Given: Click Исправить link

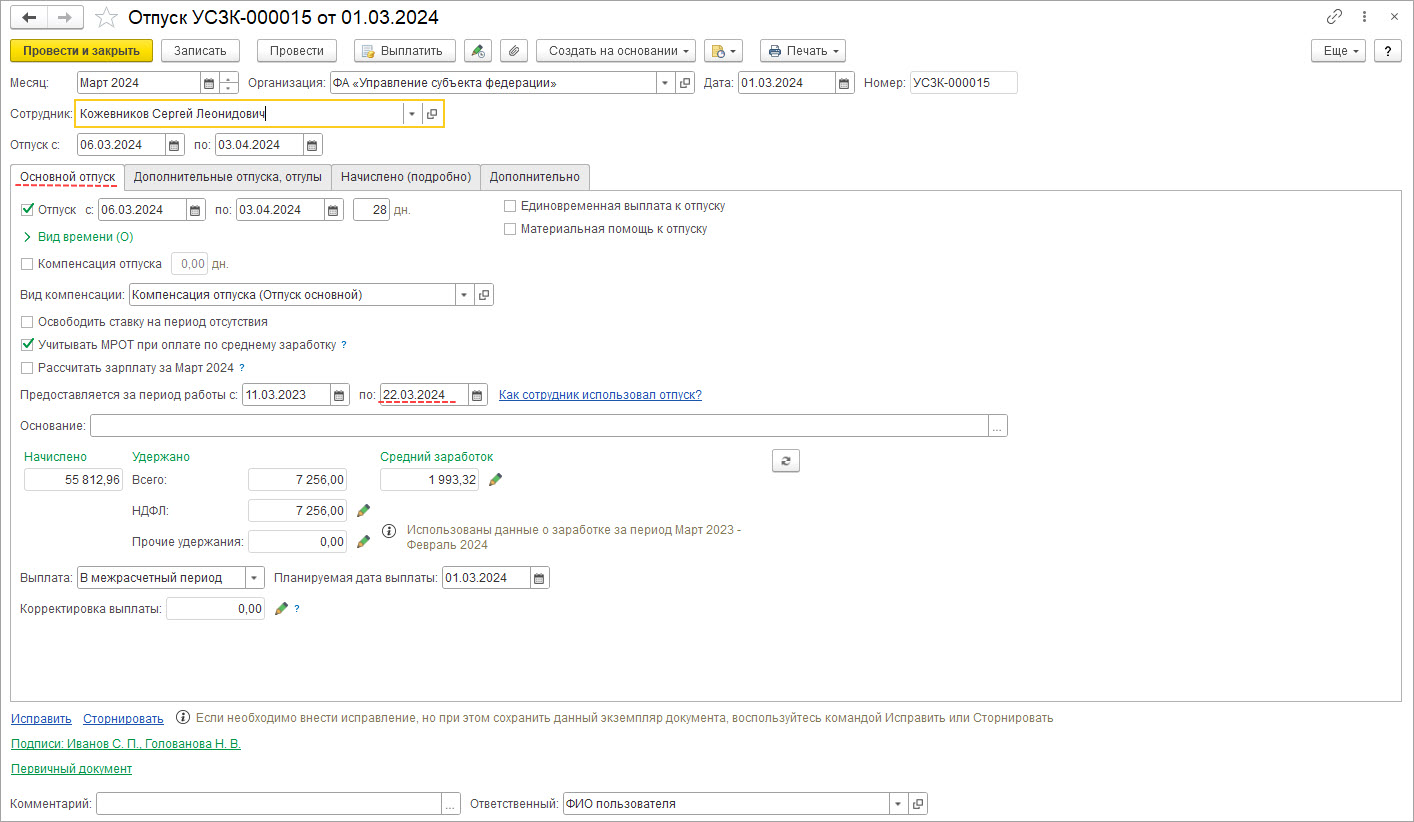Looking at the screenshot, I should [41, 718].
